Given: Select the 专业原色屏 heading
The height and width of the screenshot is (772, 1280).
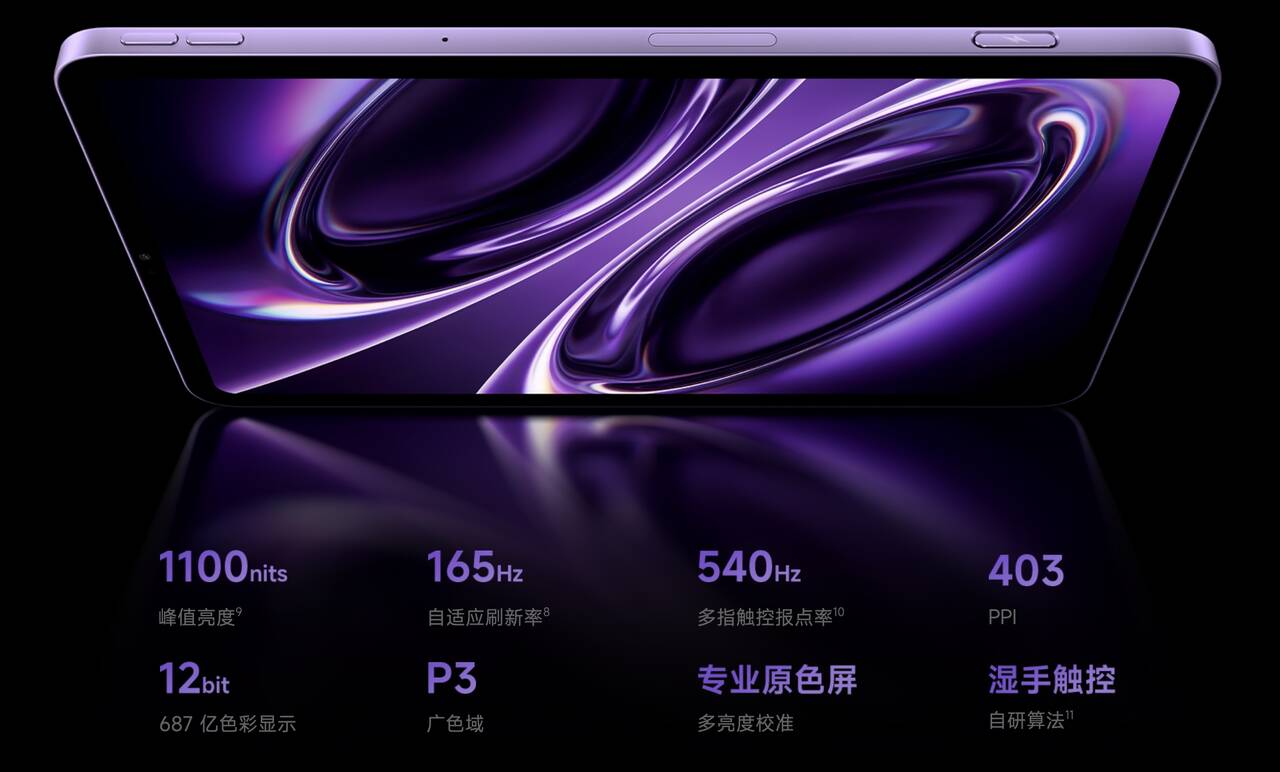Looking at the screenshot, I should coord(776,680).
